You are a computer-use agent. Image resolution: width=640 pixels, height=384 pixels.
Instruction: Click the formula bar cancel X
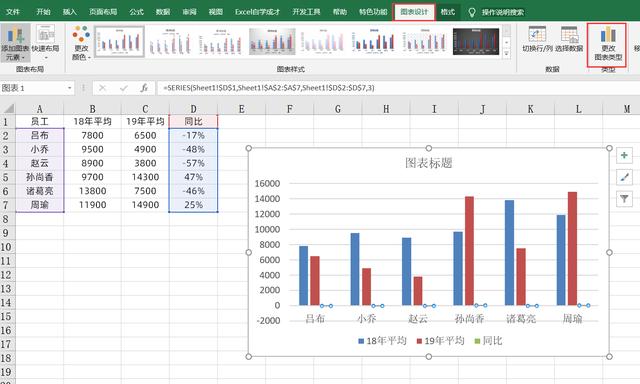coord(102,88)
